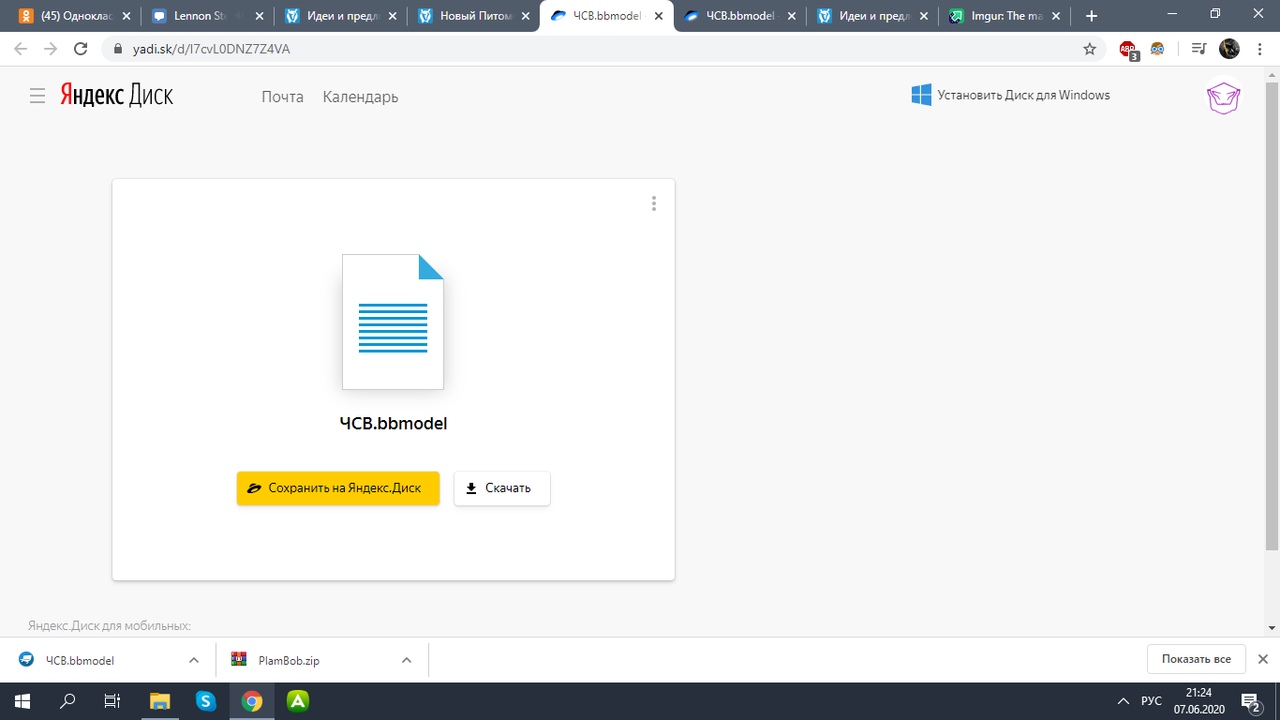Open the Почта link
This screenshot has height=720, width=1280.
[283, 97]
